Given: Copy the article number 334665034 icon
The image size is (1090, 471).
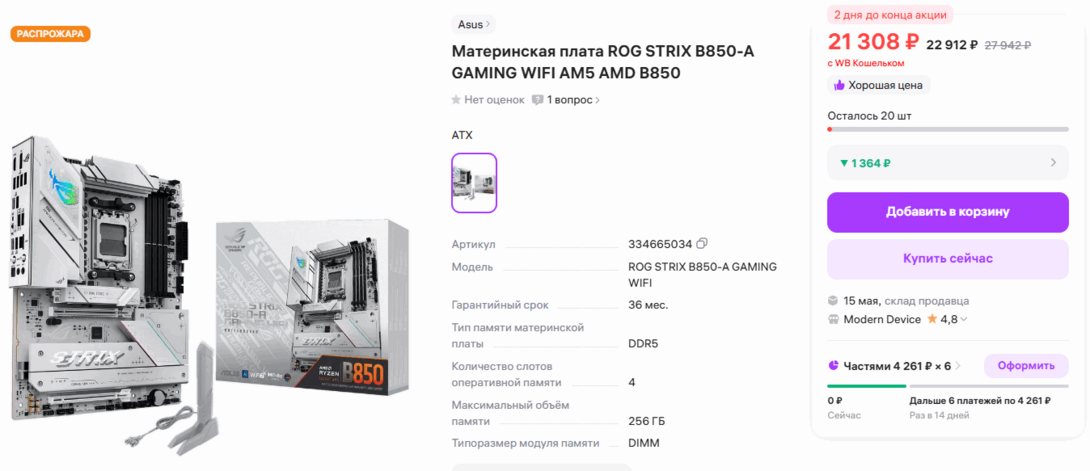Looking at the screenshot, I should pyautogui.click(x=702, y=243).
